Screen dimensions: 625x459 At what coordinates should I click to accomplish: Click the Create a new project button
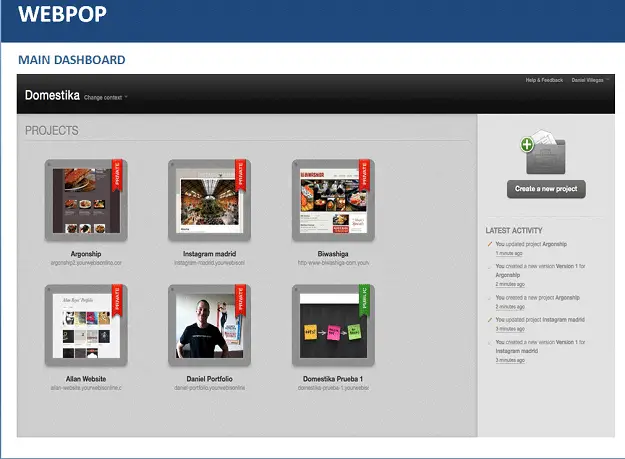pos(546,189)
